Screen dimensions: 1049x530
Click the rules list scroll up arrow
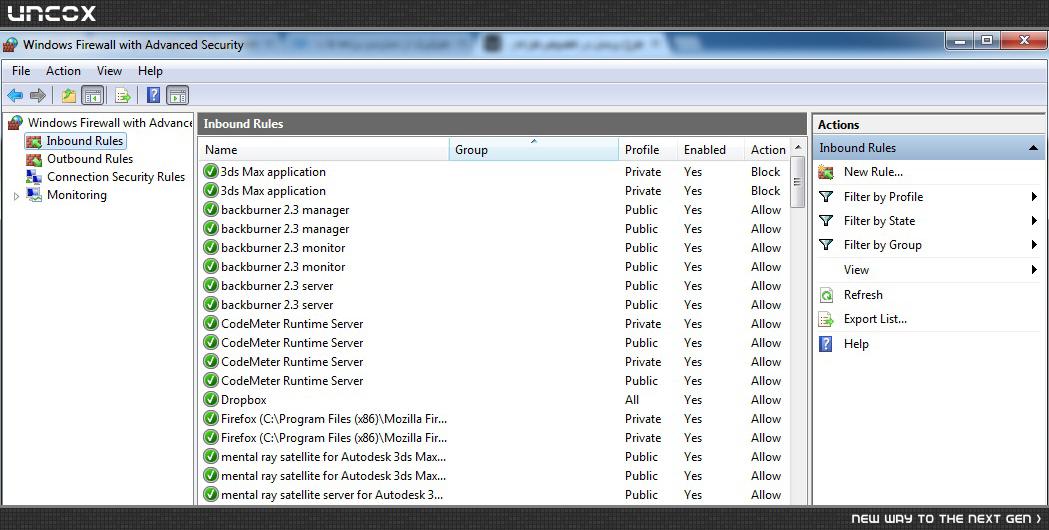pos(797,147)
